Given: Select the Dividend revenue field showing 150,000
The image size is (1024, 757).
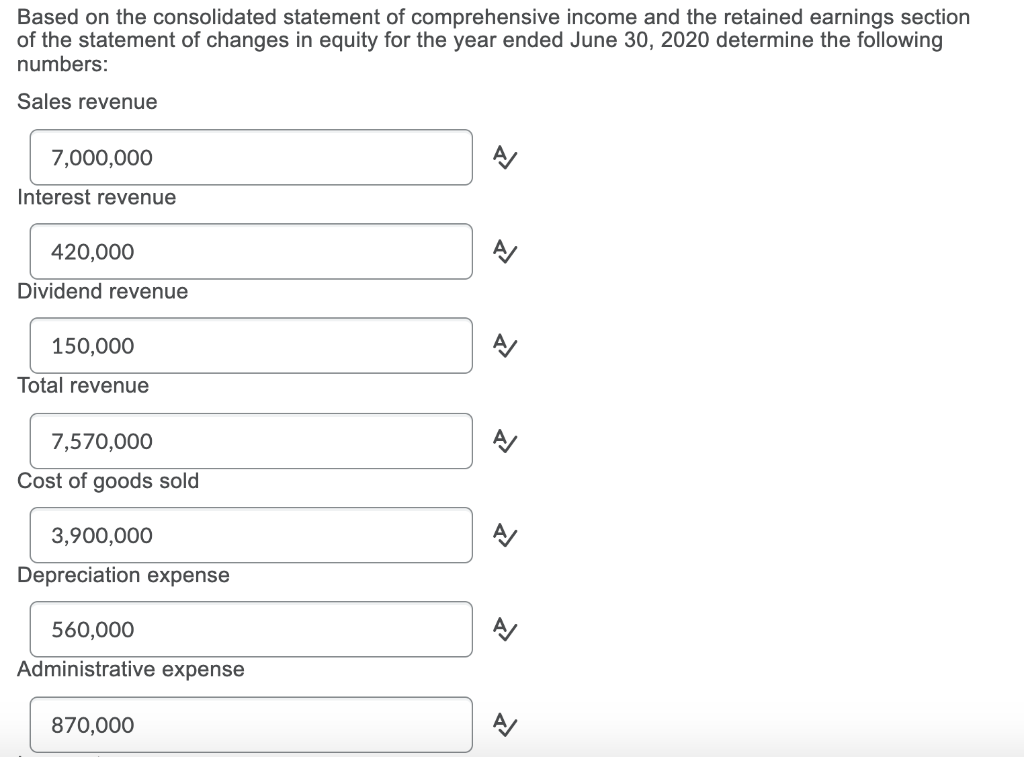Looking at the screenshot, I should tap(251, 346).
